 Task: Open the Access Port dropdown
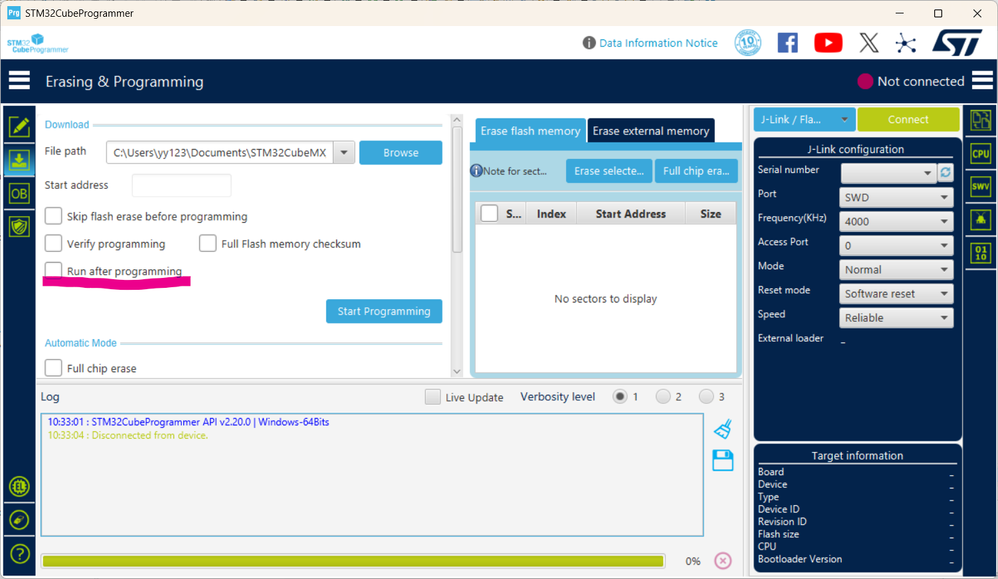pyautogui.click(x=896, y=246)
